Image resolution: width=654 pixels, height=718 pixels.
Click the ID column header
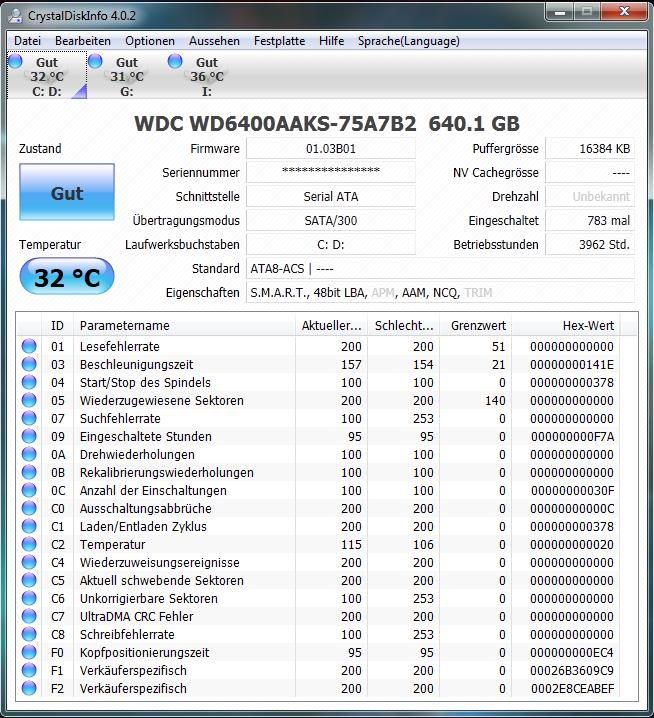click(57, 326)
